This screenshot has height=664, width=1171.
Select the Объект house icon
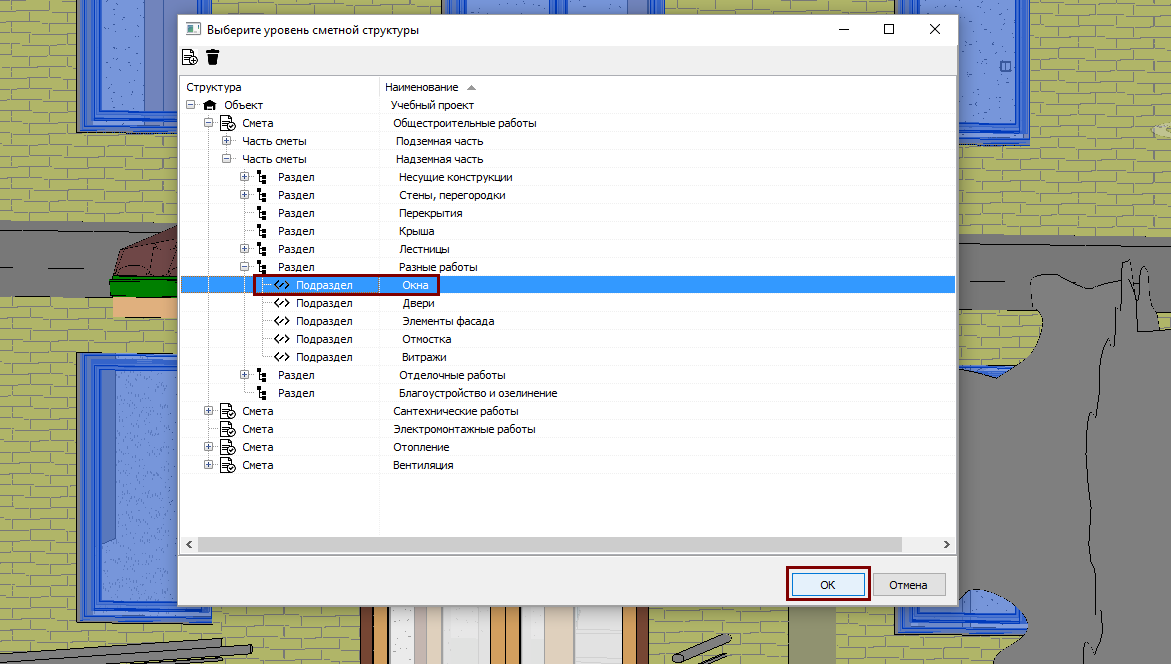(210, 105)
